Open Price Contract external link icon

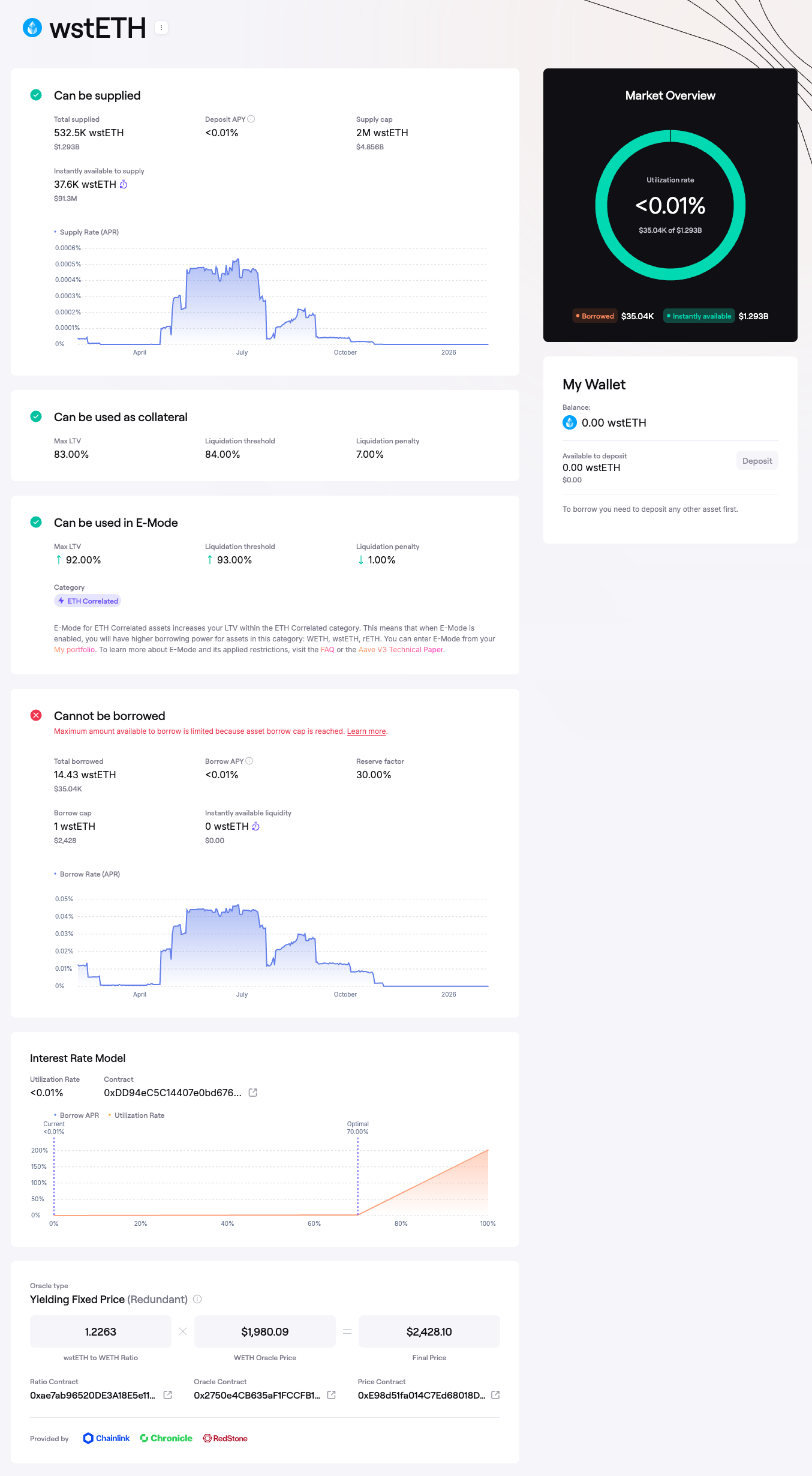click(495, 1395)
